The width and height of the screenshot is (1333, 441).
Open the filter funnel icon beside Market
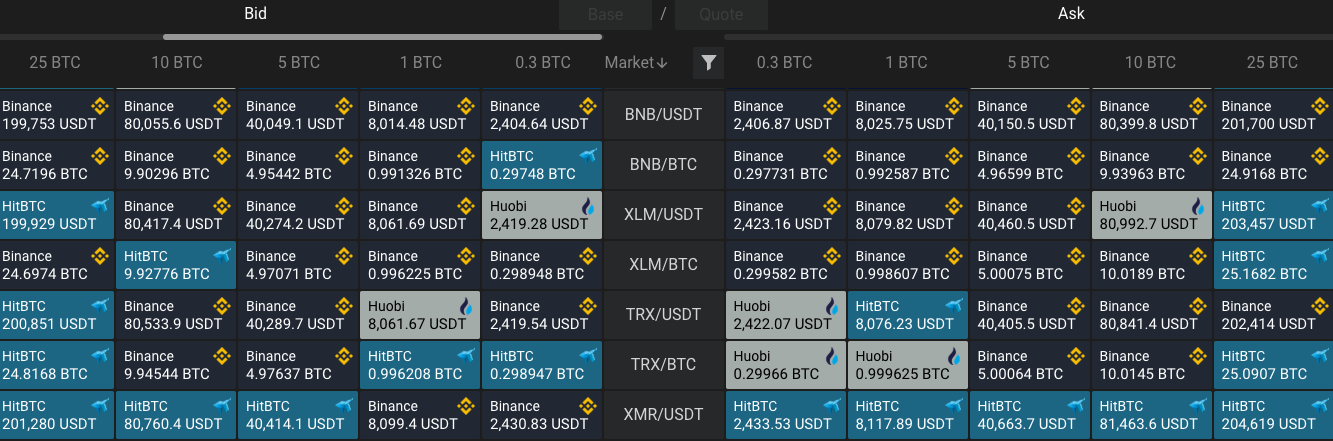(x=708, y=63)
